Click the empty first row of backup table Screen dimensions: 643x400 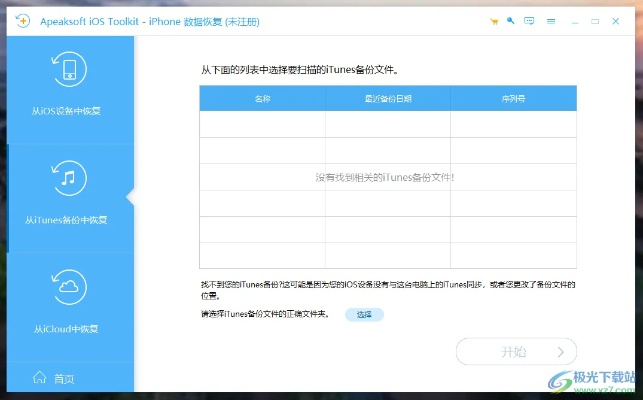click(387, 124)
